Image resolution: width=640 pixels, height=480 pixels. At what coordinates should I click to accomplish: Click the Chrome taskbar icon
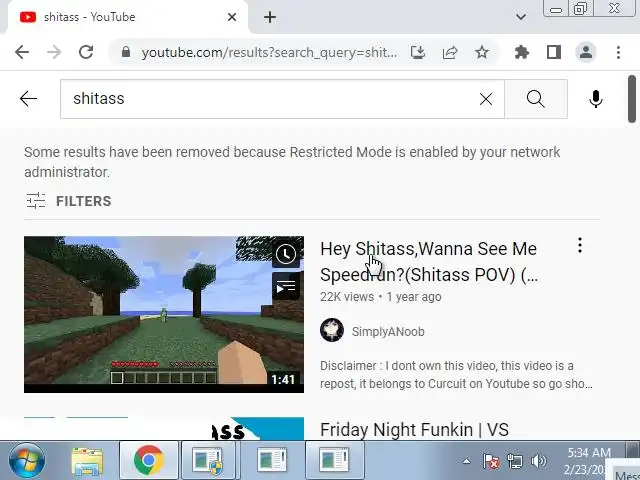coord(149,460)
